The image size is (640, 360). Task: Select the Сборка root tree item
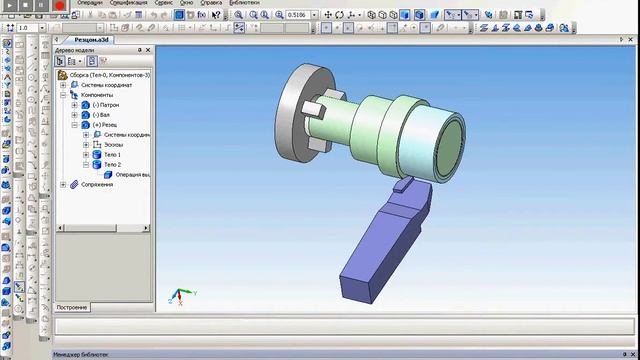[x=109, y=75]
